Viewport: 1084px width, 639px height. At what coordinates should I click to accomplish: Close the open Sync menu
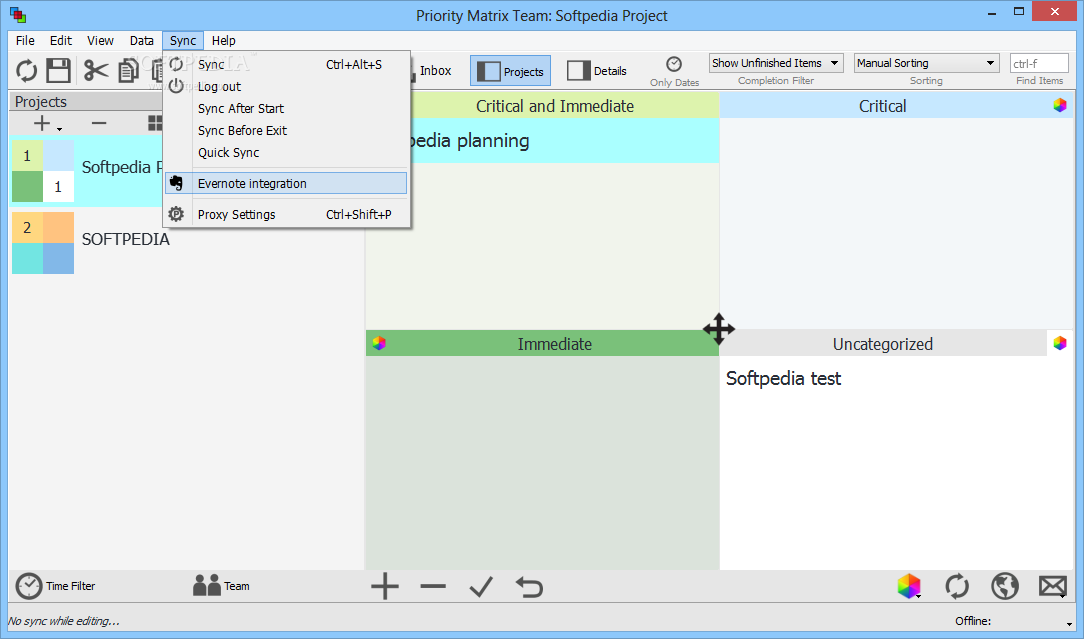pyautogui.click(x=183, y=41)
